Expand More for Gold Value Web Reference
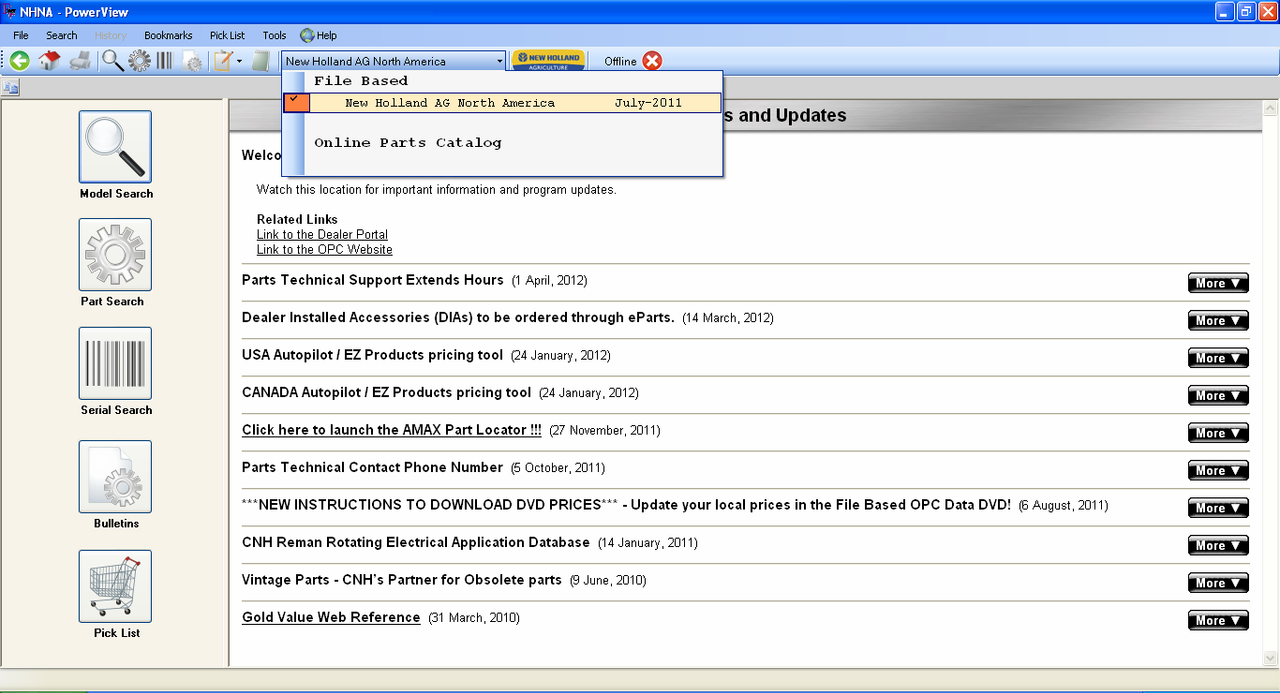The width and height of the screenshot is (1280, 693). pos(1218,621)
